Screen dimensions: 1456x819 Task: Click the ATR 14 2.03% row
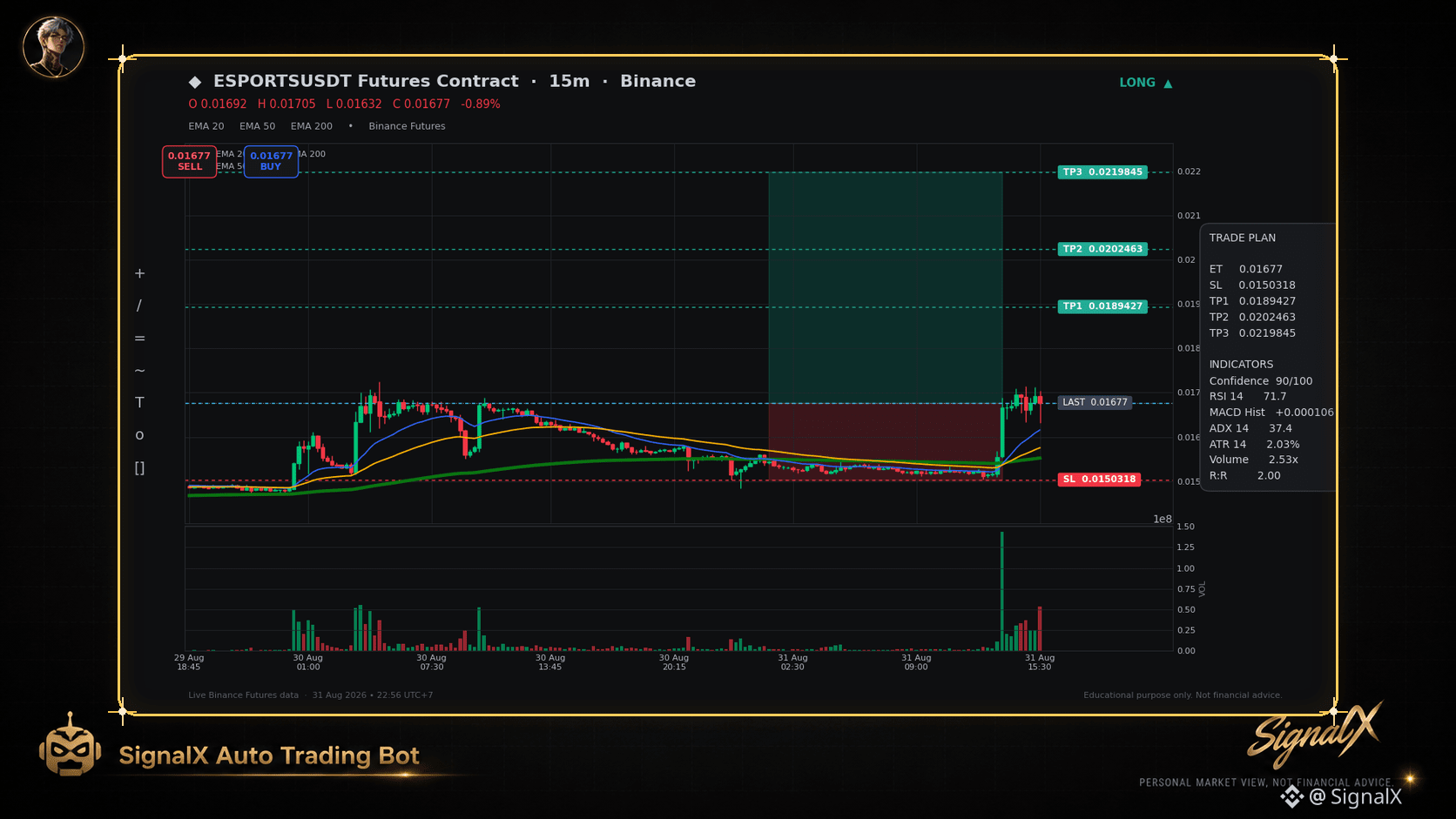pos(1254,445)
